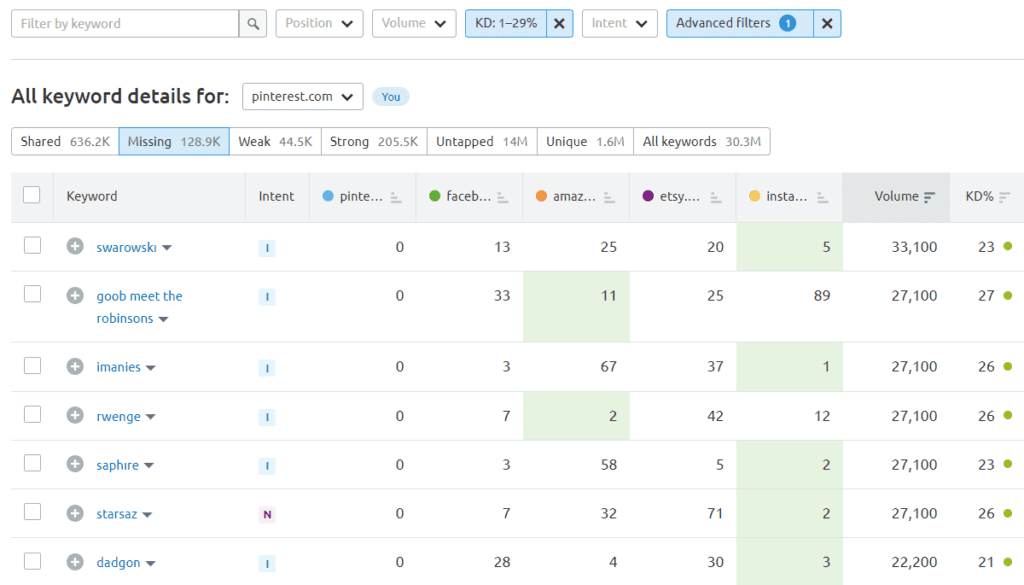Check the goob meet the robinsons checkbox

coord(32,294)
